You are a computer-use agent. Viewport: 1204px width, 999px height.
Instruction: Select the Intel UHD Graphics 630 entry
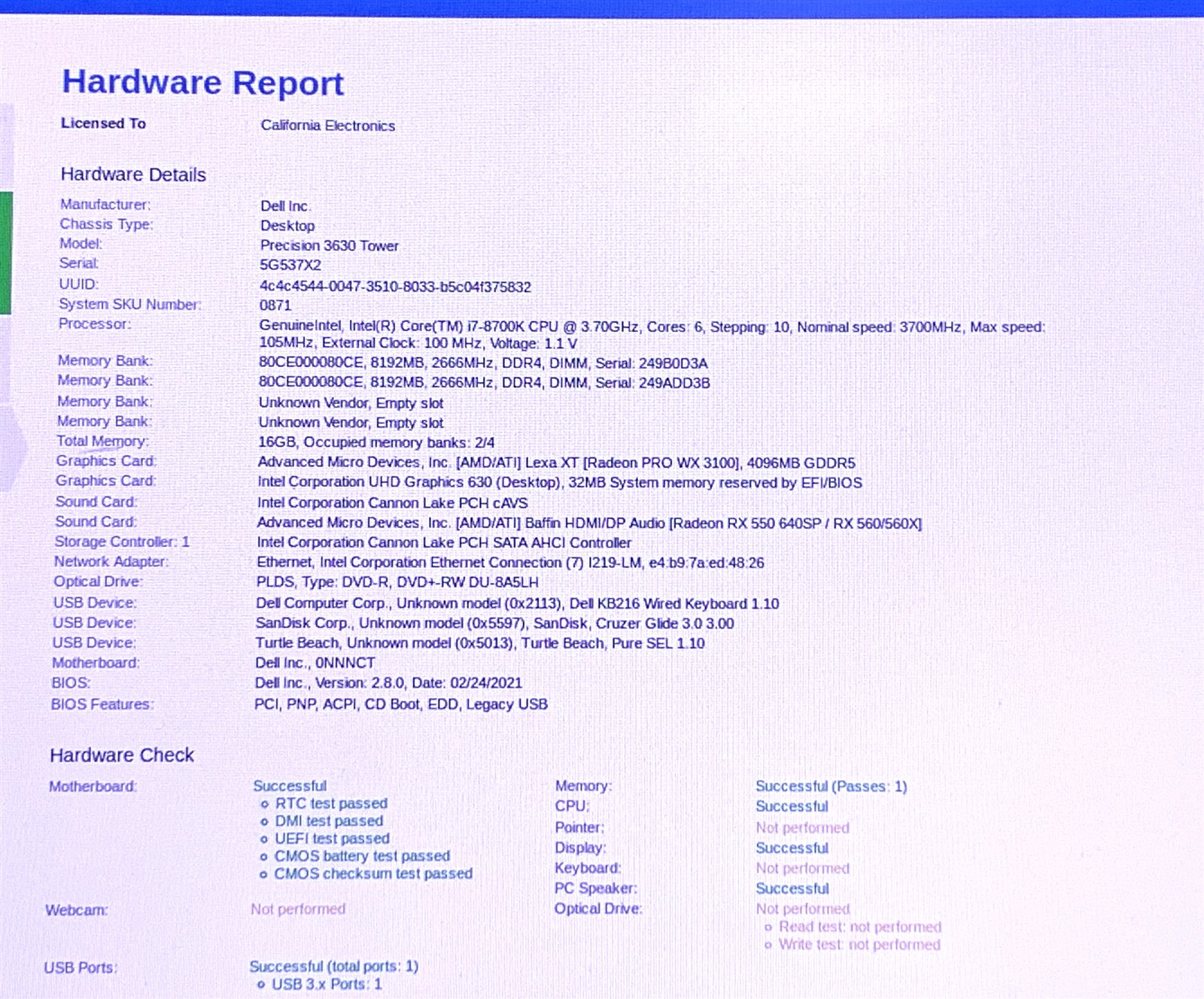559,482
